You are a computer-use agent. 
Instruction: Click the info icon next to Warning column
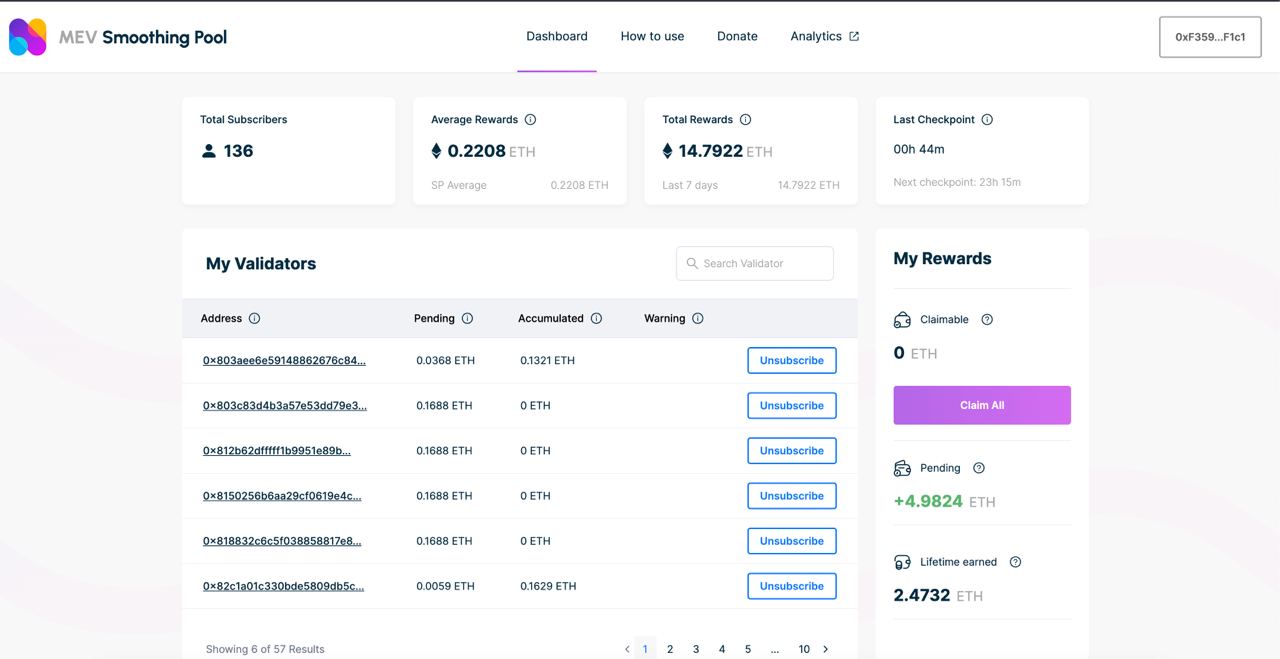pyautogui.click(x=698, y=319)
